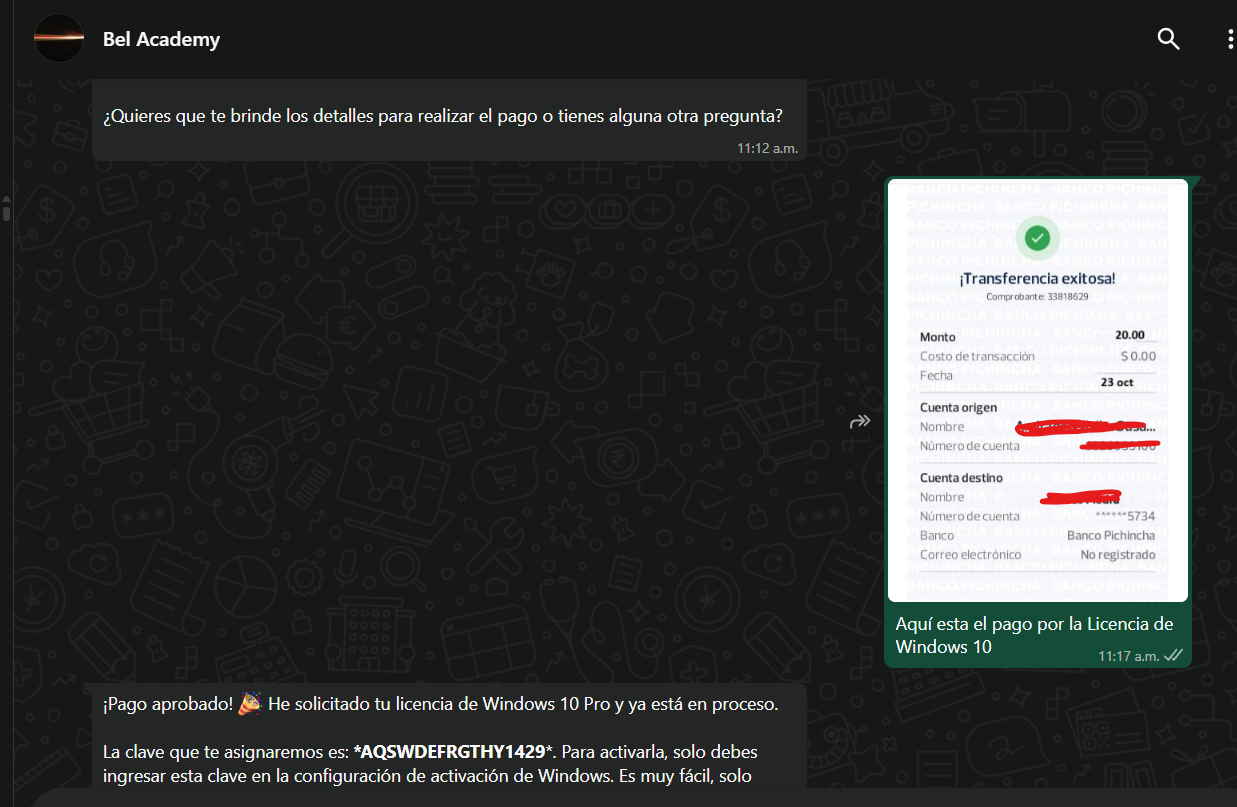The width and height of the screenshot is (1237, 807).
Task: Click the 11:12 a.m. message timestamp
Action: point(767,148)
